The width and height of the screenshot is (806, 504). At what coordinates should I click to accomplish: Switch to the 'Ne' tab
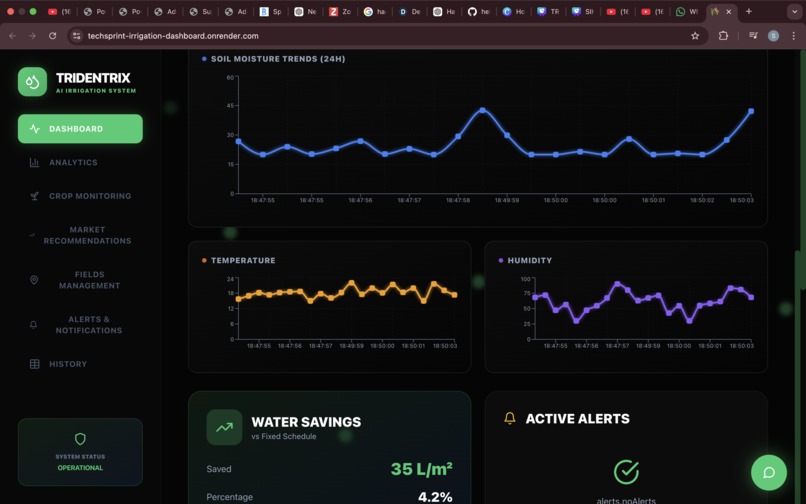(x=305, y=11)
